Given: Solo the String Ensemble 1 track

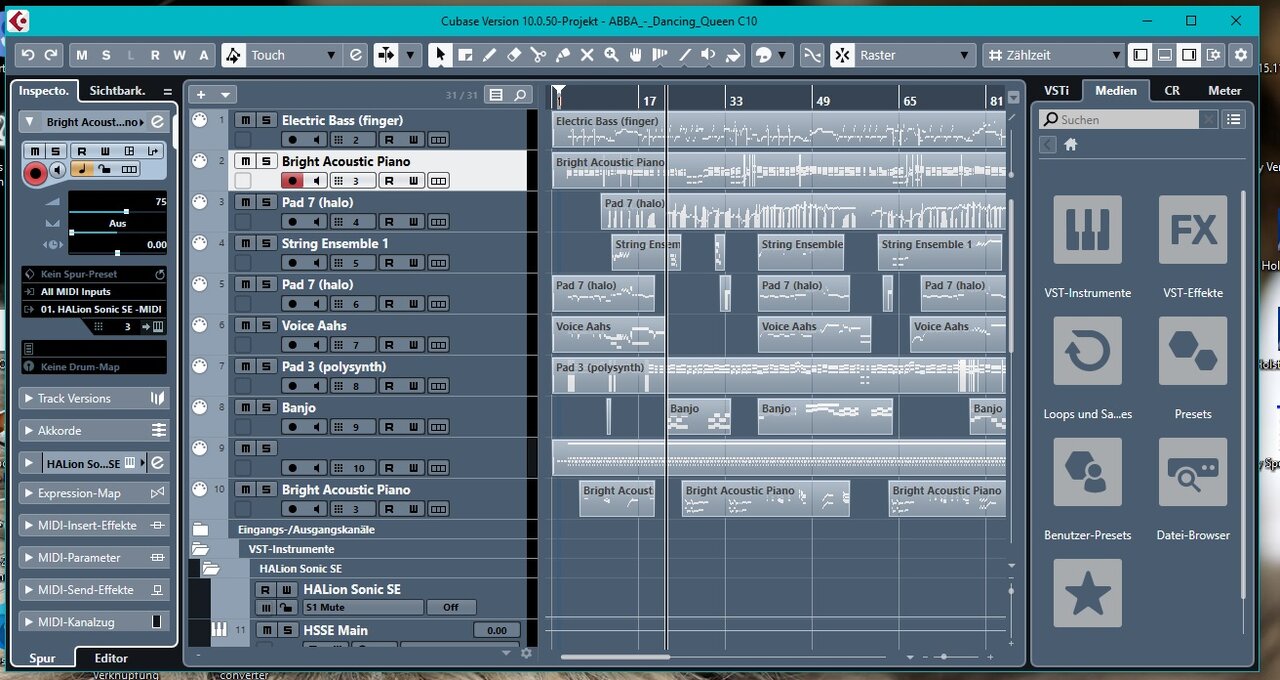Looking at the screenshot, I should pos(266,243).
